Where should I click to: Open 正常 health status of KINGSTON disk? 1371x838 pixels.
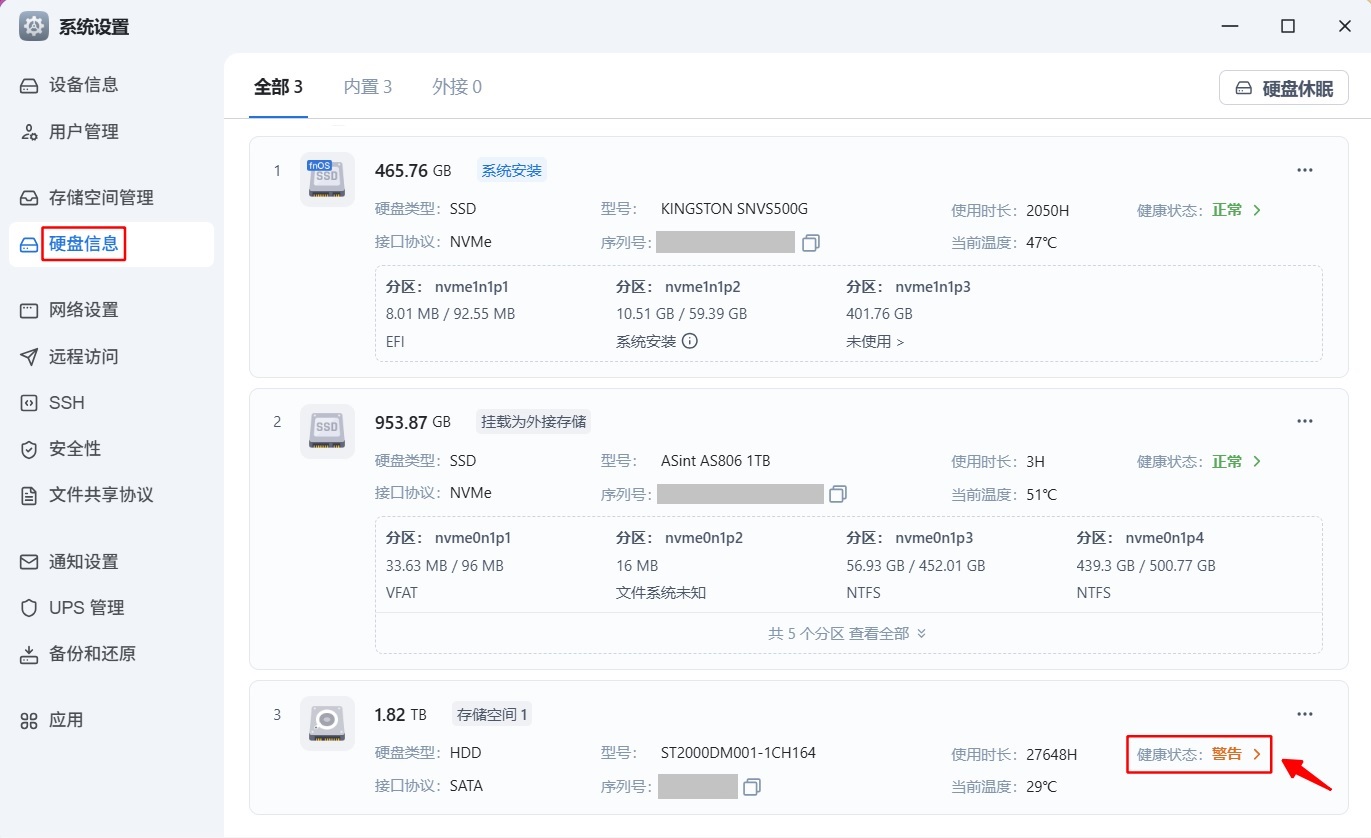pyautogui.click(x=1236, y=210)
